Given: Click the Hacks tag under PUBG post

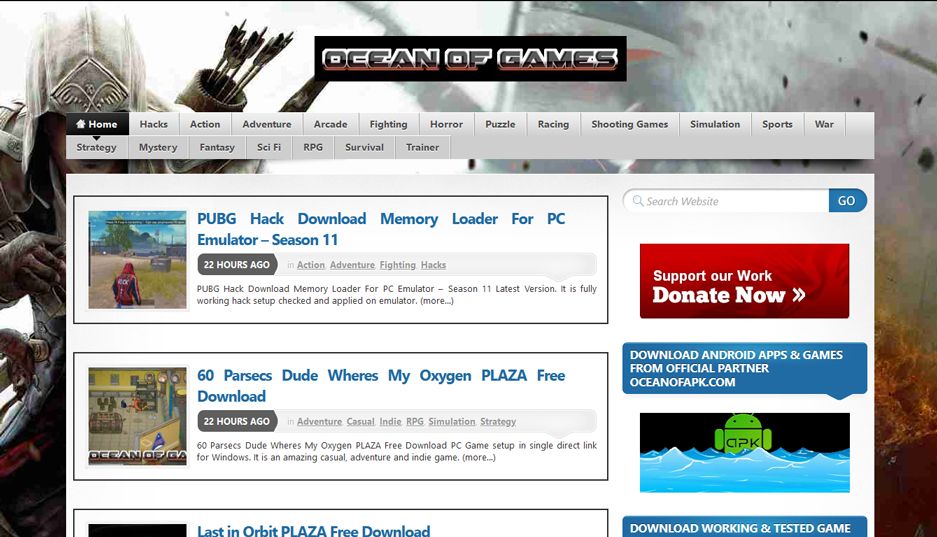Looking at the screenshot, I should pyautogui.click(x=433, y=265).
